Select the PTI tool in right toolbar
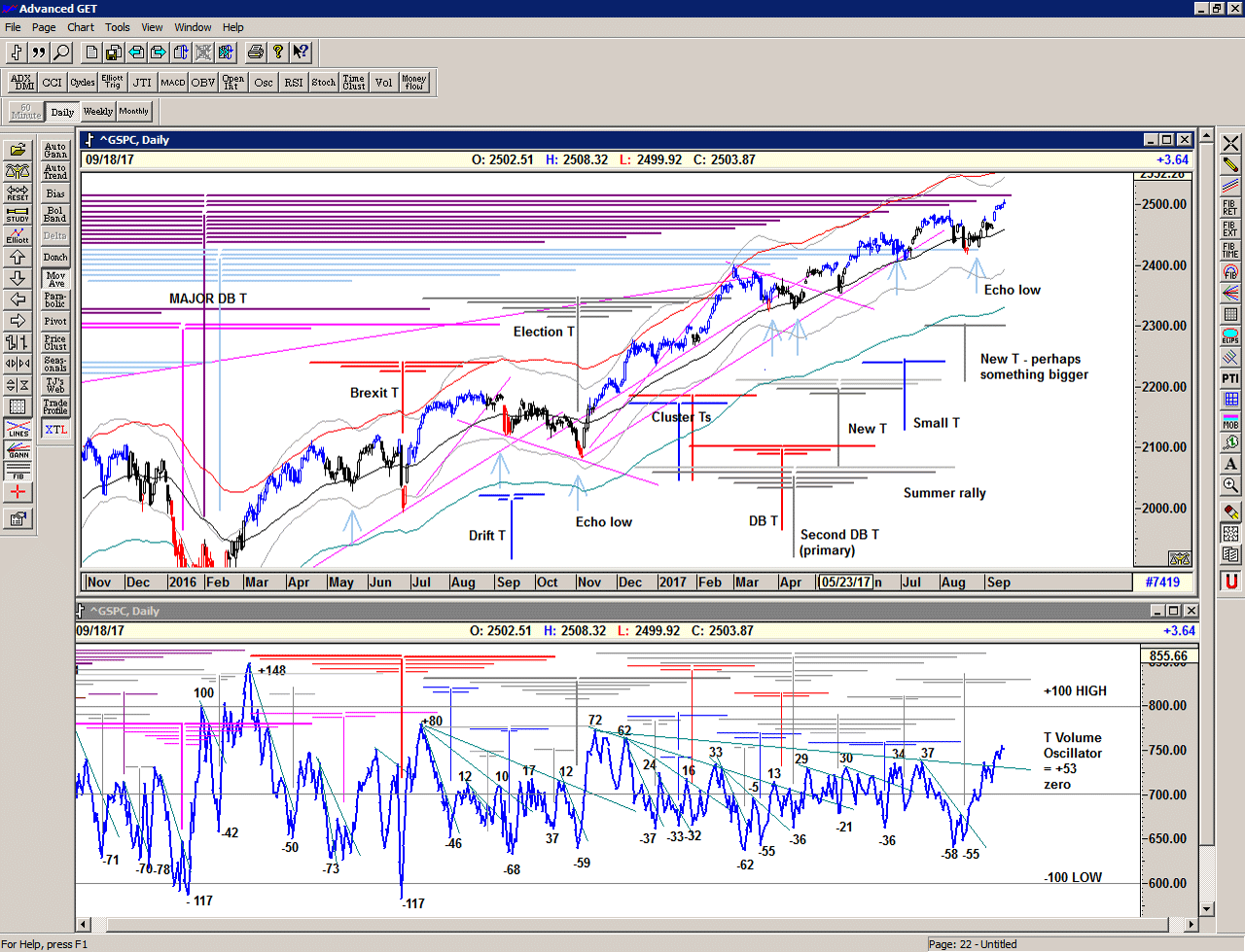This screenshot has width=1245, height=952. click(1230, 378)
